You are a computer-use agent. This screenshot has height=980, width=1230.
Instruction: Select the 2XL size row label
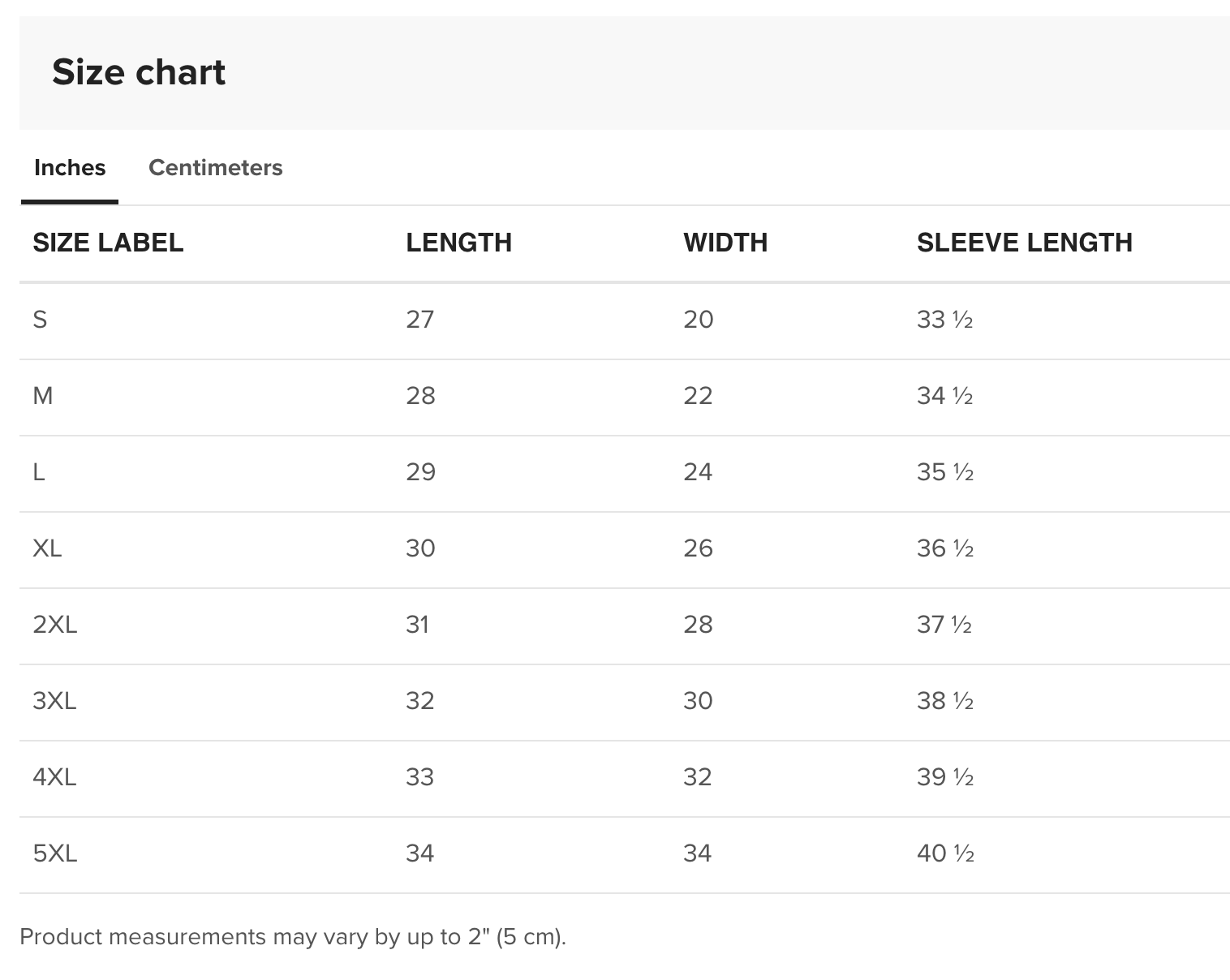54,625
